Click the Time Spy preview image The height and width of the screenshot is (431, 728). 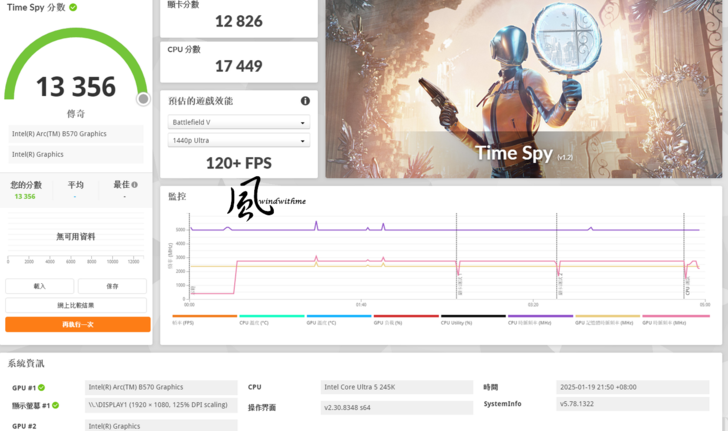[x=524, y=88]
